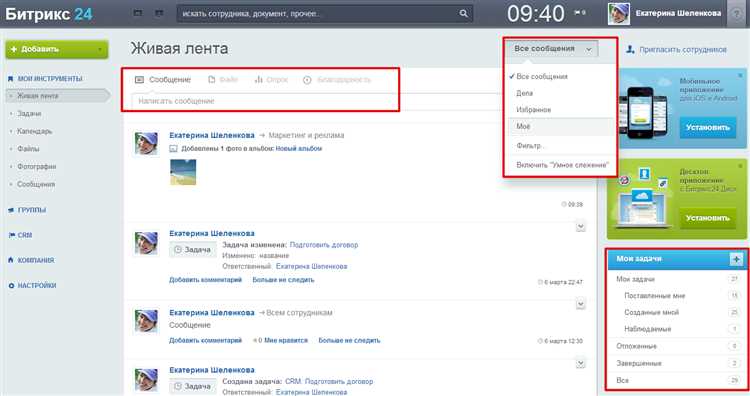
Task: Click Маркетинг и реклама group link
Action: (306, 135)
